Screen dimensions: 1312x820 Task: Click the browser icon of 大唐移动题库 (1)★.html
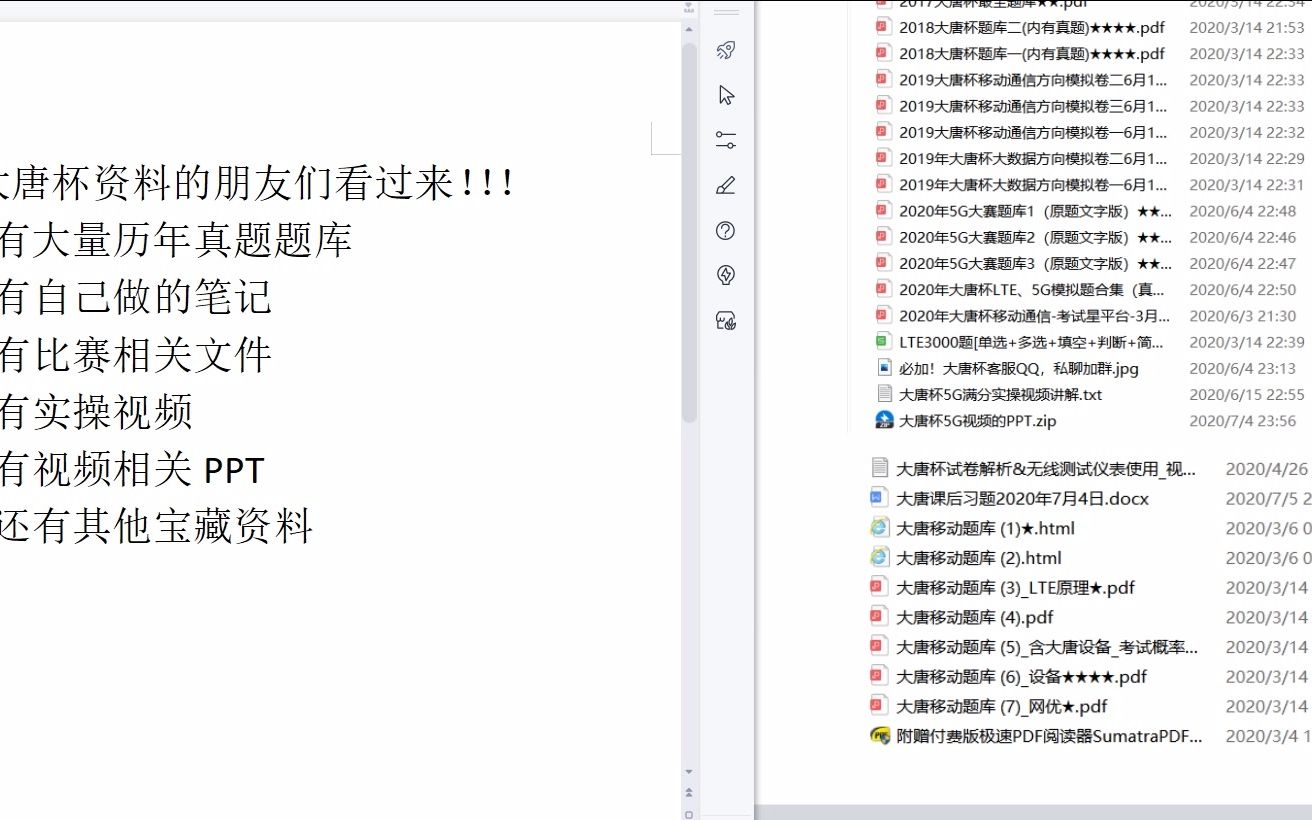point(879,527)
